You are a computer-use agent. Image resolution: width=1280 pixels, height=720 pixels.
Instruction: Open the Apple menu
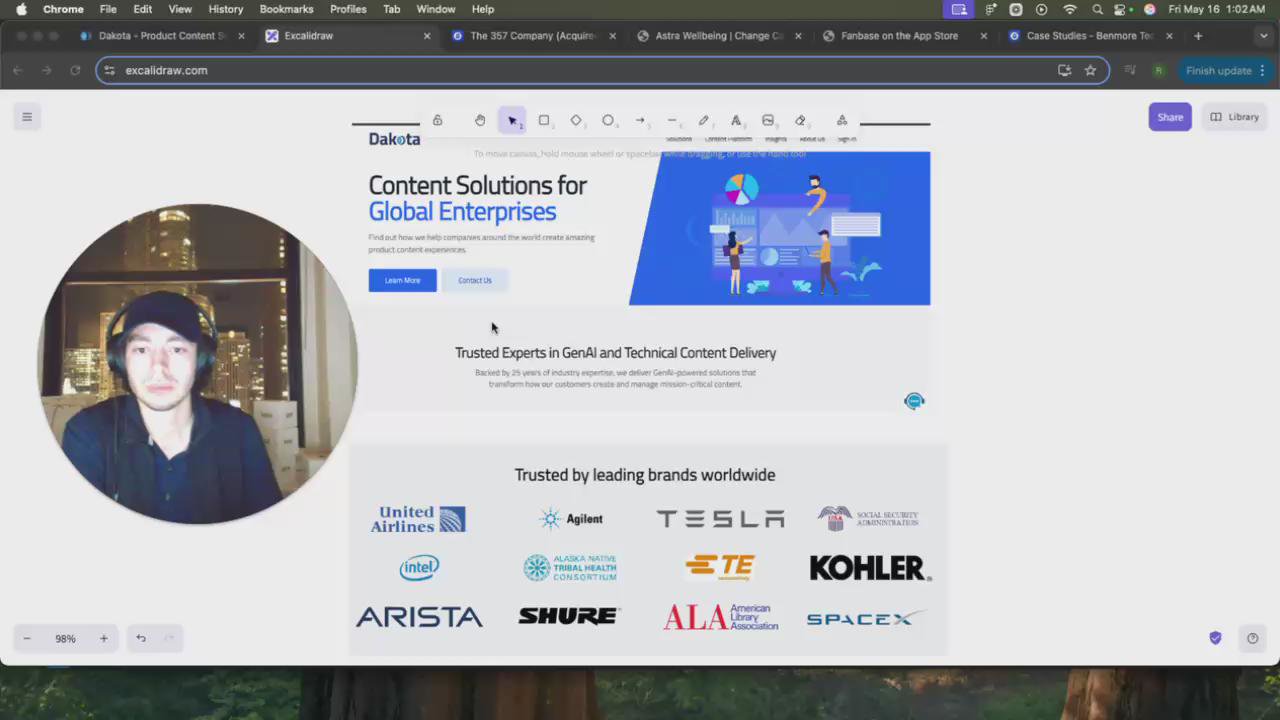point(21,9)
